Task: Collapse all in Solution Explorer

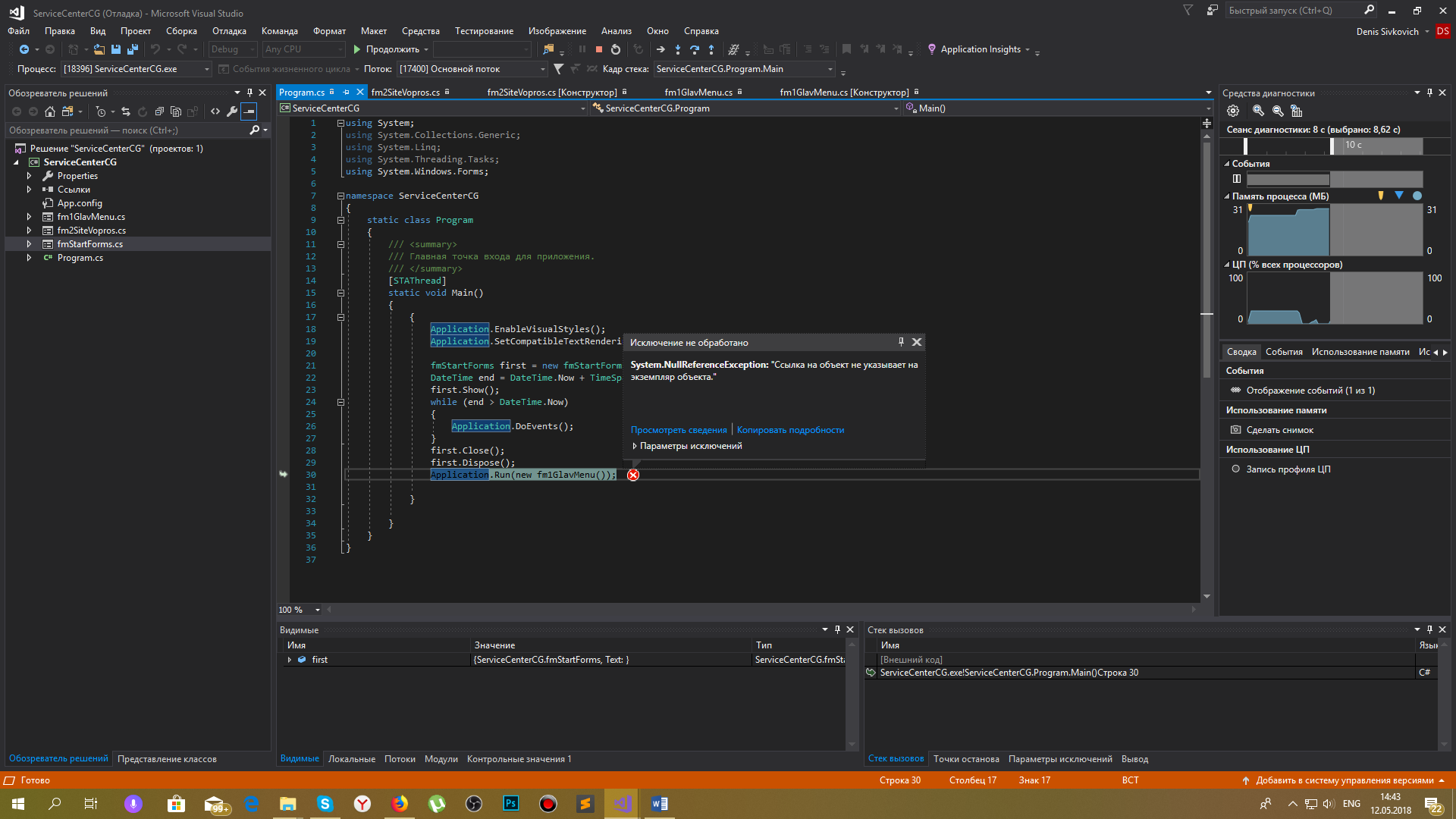Action: [159, 111]
